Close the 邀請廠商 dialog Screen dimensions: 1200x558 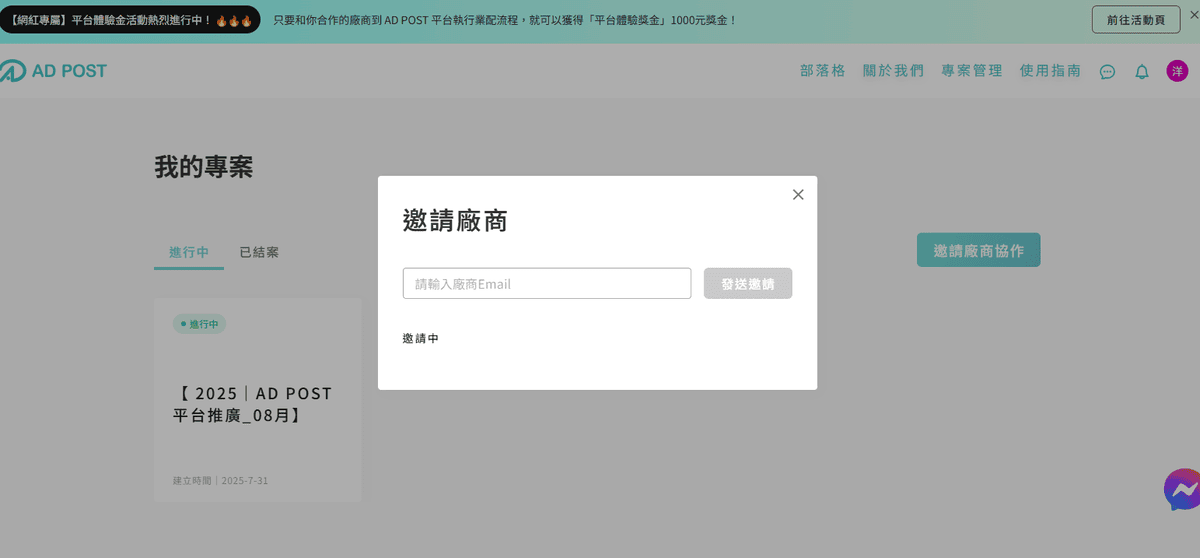point(798,195)
